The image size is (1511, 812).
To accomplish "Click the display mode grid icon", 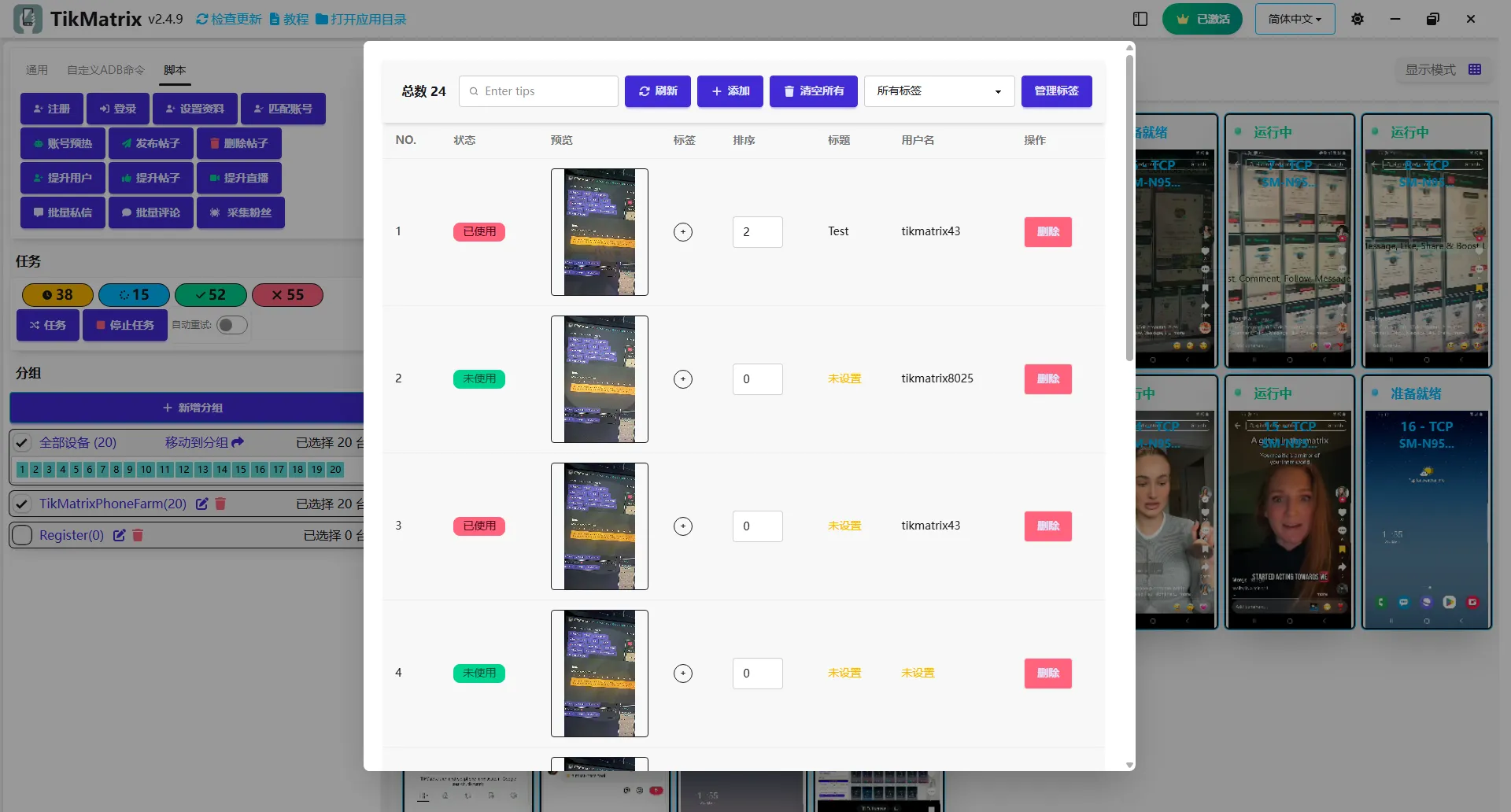I will [1475, 69].
